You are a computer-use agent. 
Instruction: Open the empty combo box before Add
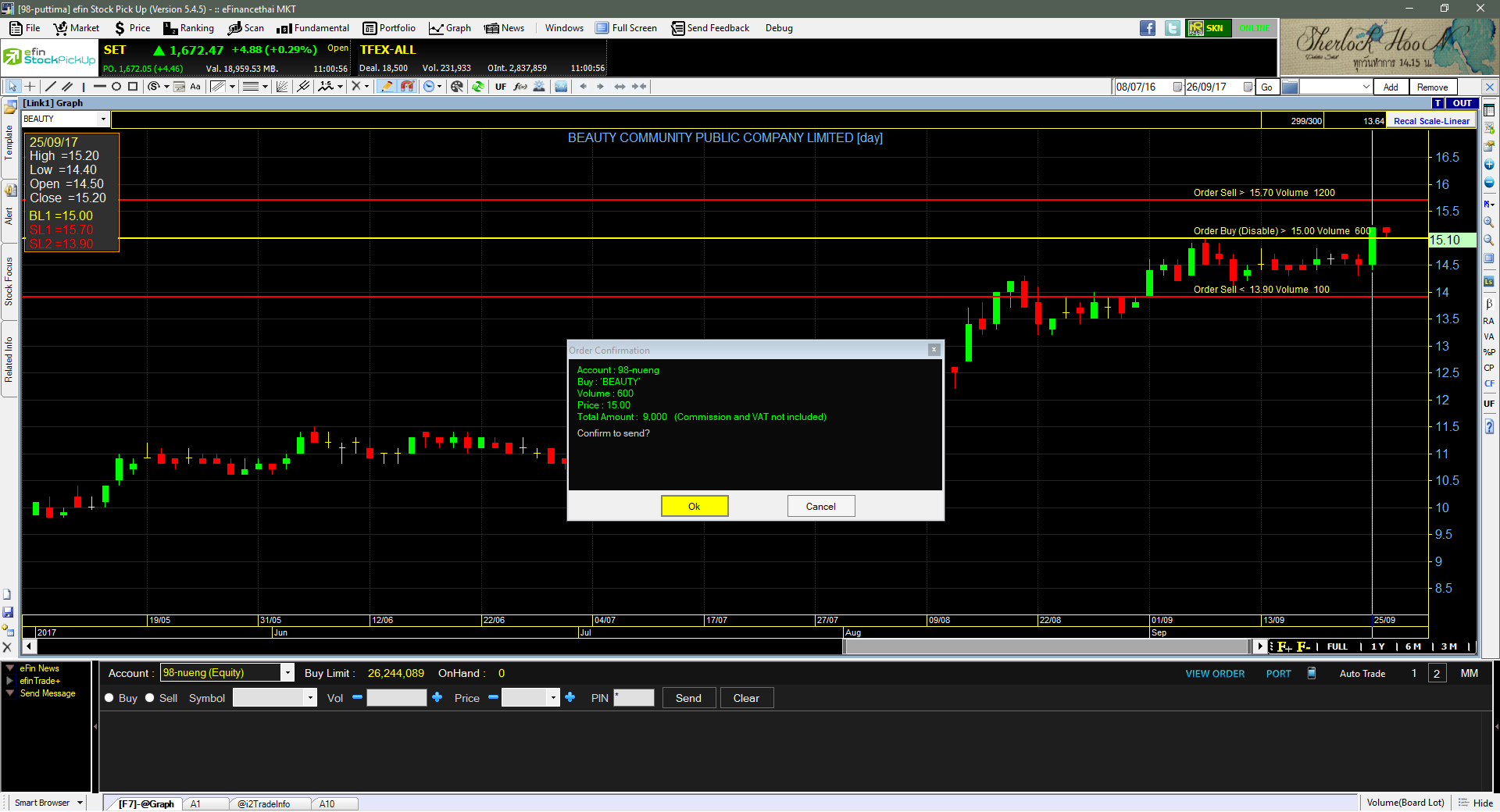pyautogui.click(x=1336, y=87)
